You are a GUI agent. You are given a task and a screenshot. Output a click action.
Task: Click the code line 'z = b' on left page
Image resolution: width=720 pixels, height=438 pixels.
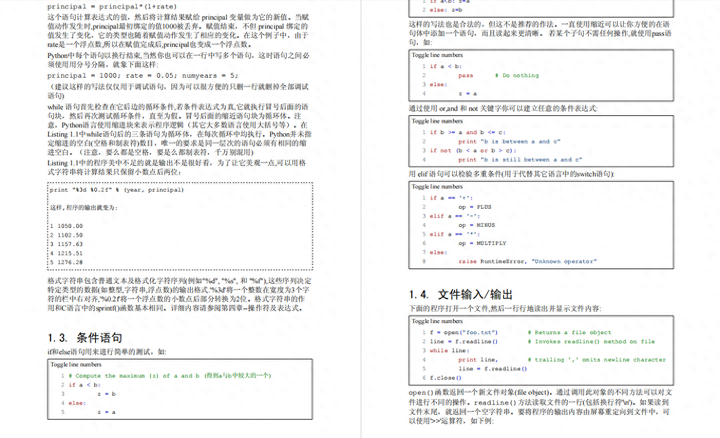[x=107, y=394]
